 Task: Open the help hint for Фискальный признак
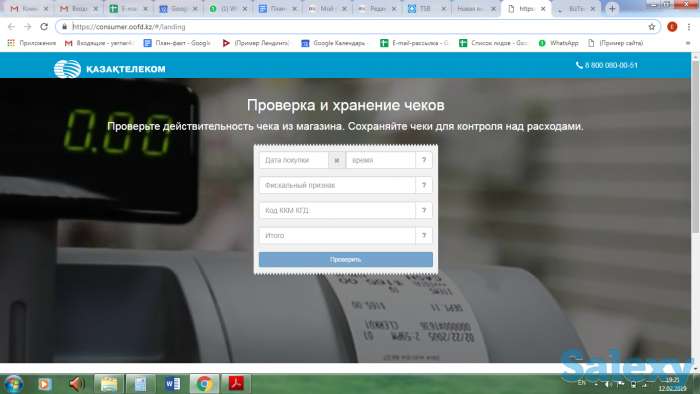pos(424,185)
